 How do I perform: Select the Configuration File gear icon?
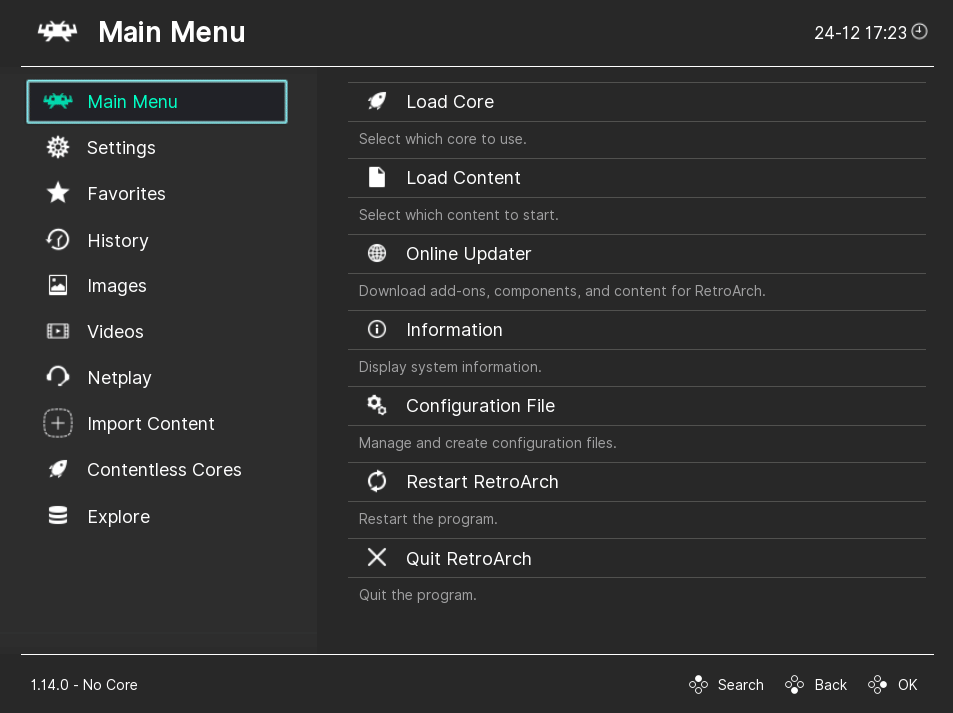point(377,405)
